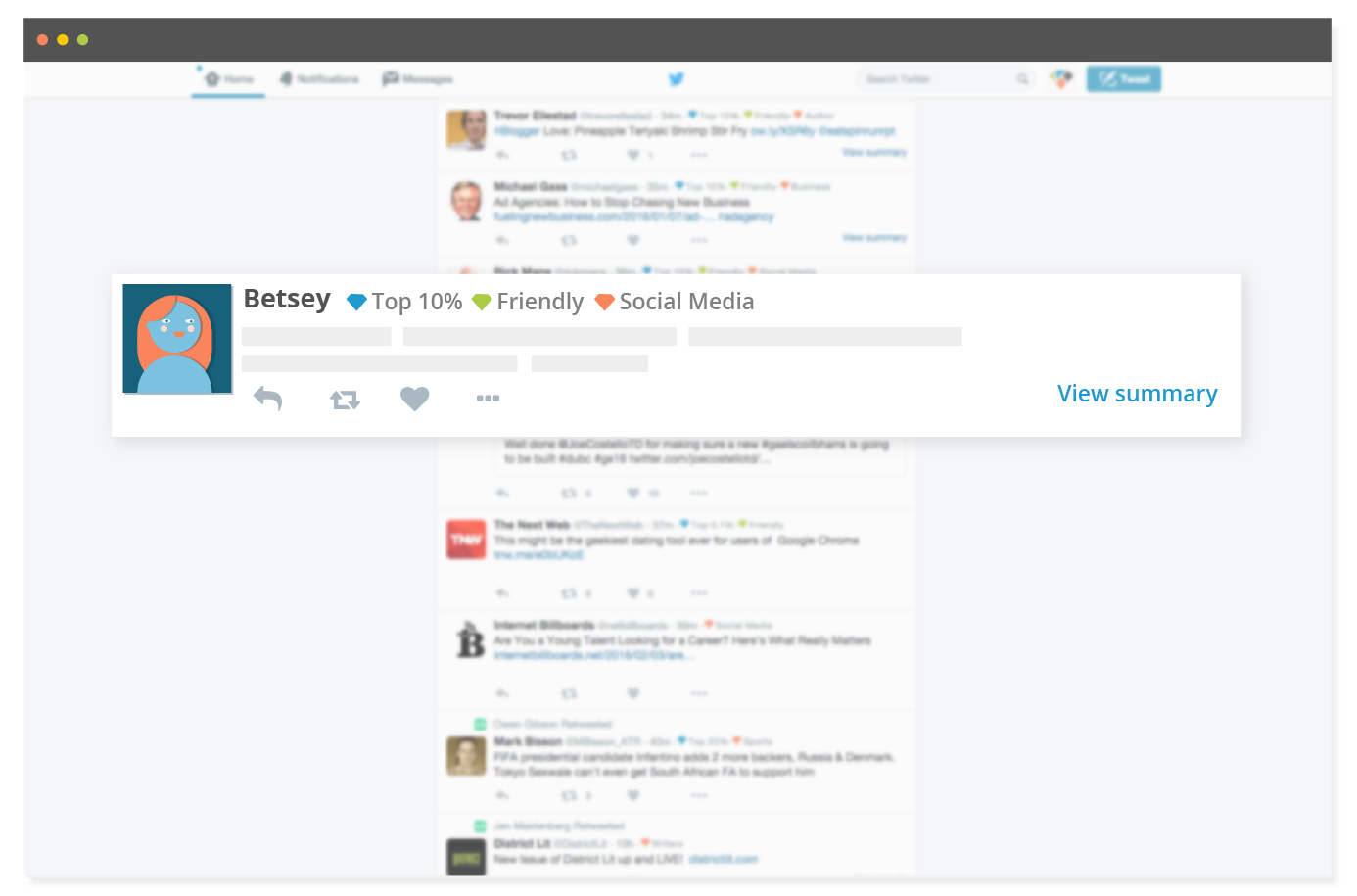Screen dimensions: 1357x896
Task: Click the Twitter bird logo in the navbar
Action: tap(676, 78)
